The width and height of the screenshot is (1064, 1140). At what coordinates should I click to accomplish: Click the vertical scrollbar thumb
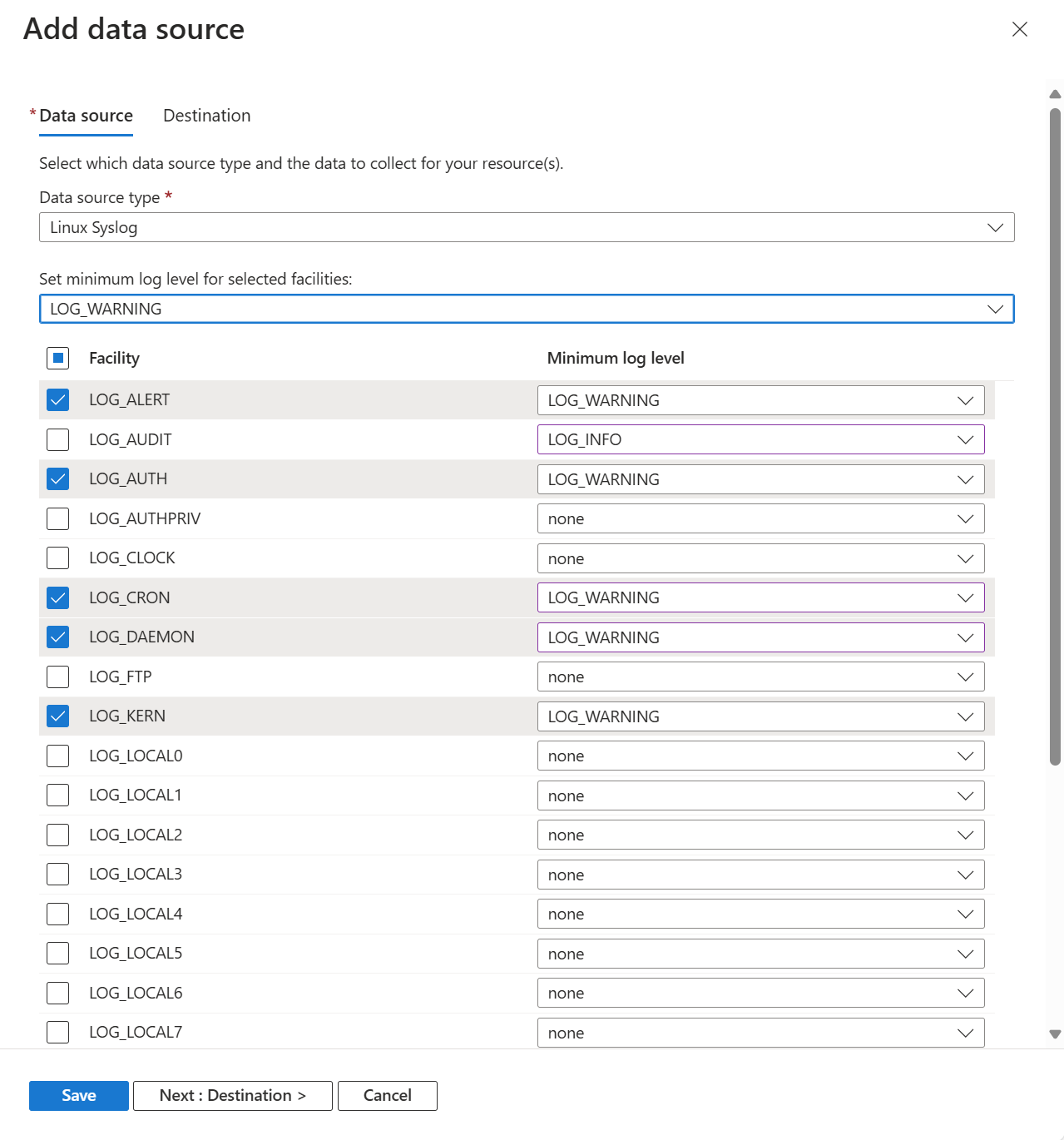(x=1055, y=433)
